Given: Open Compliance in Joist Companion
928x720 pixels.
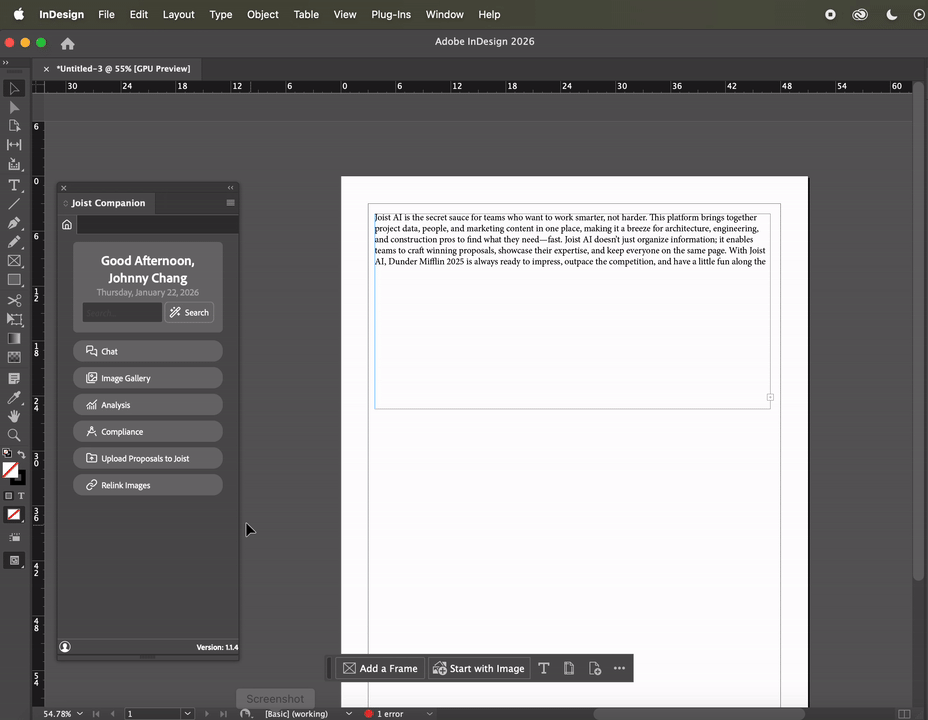Looking at the screenshot, I should tap(148, 431).
